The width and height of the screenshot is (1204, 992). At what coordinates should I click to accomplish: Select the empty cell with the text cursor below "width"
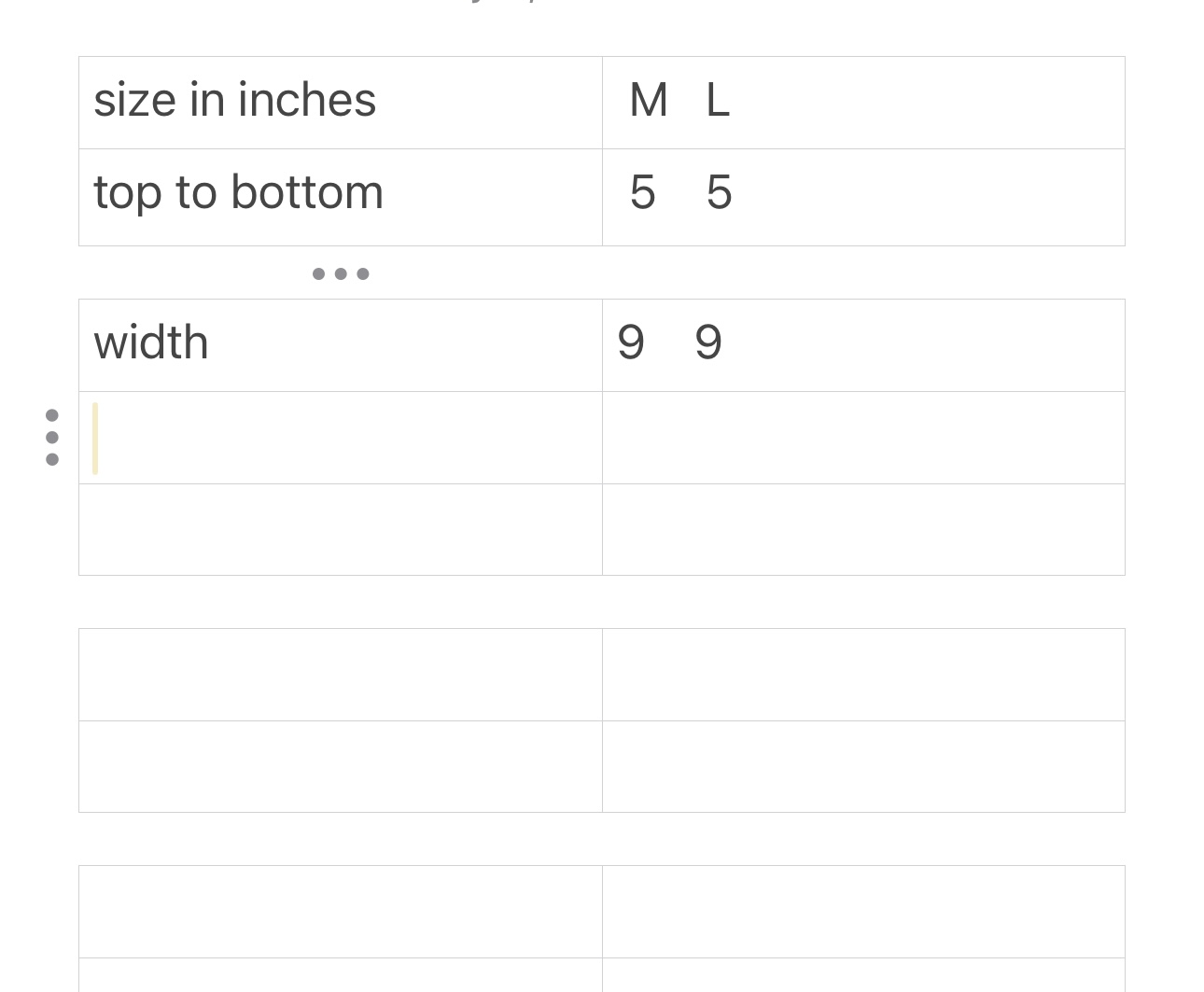(x=341, y=438)
